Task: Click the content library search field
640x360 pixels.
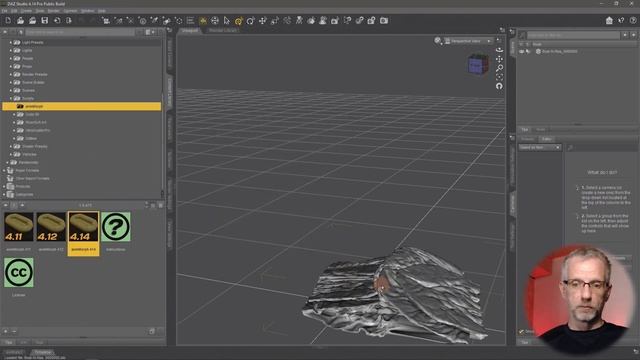Action: coord(80,32)
